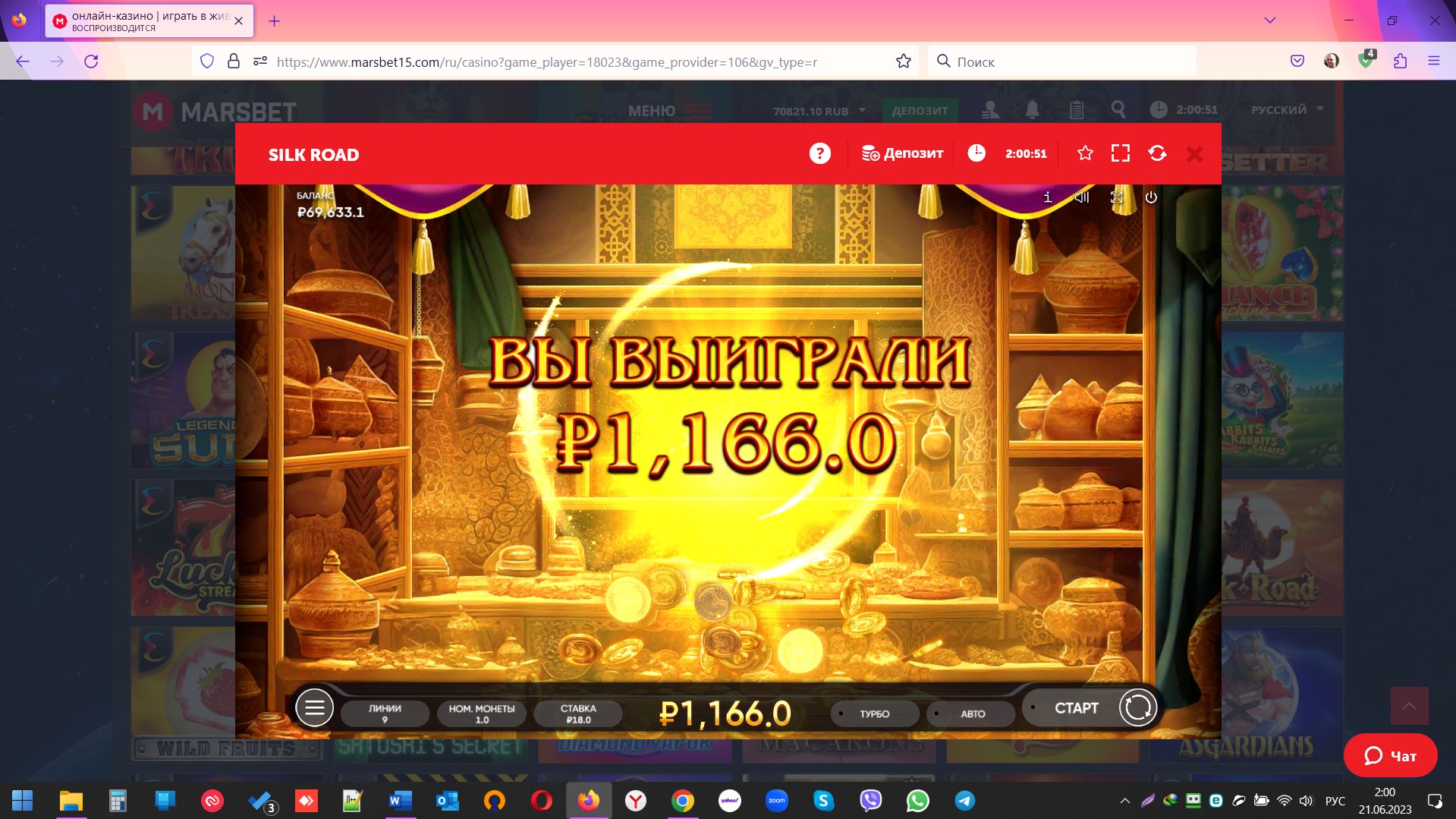The height and width of the screenshot is (819, 1456).
Task: Add Silk Road to favorites with star
Action: (x=1085, y=153)
